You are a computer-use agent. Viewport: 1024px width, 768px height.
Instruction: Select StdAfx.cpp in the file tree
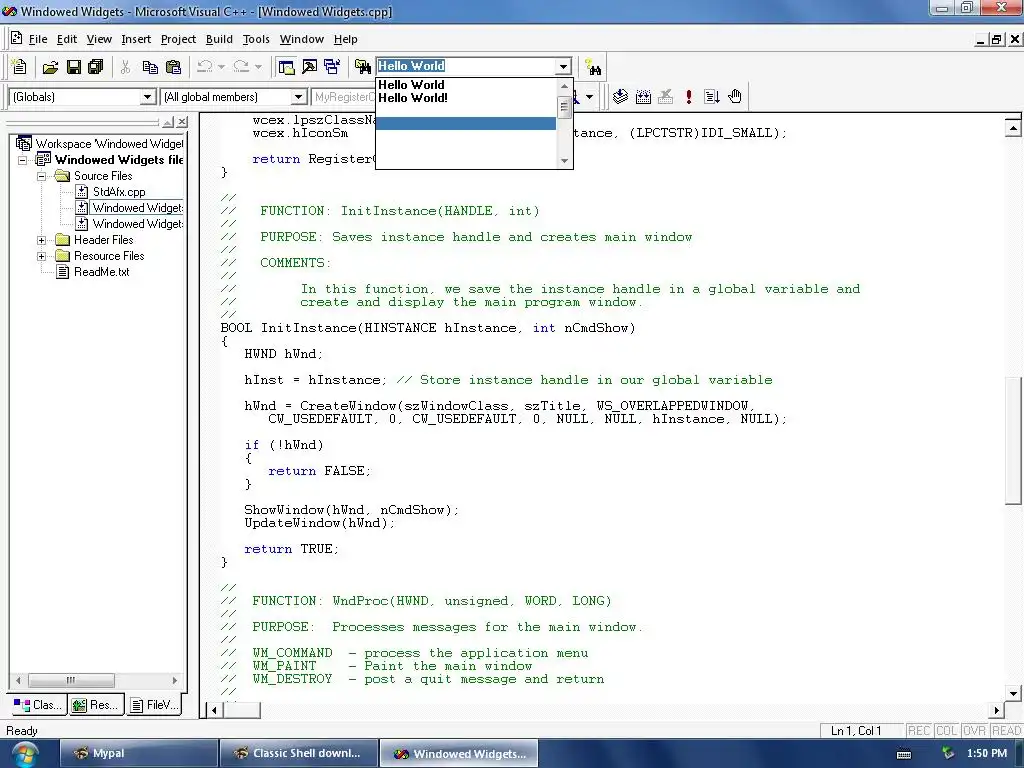pyautogui.click(x=119, y=192)
